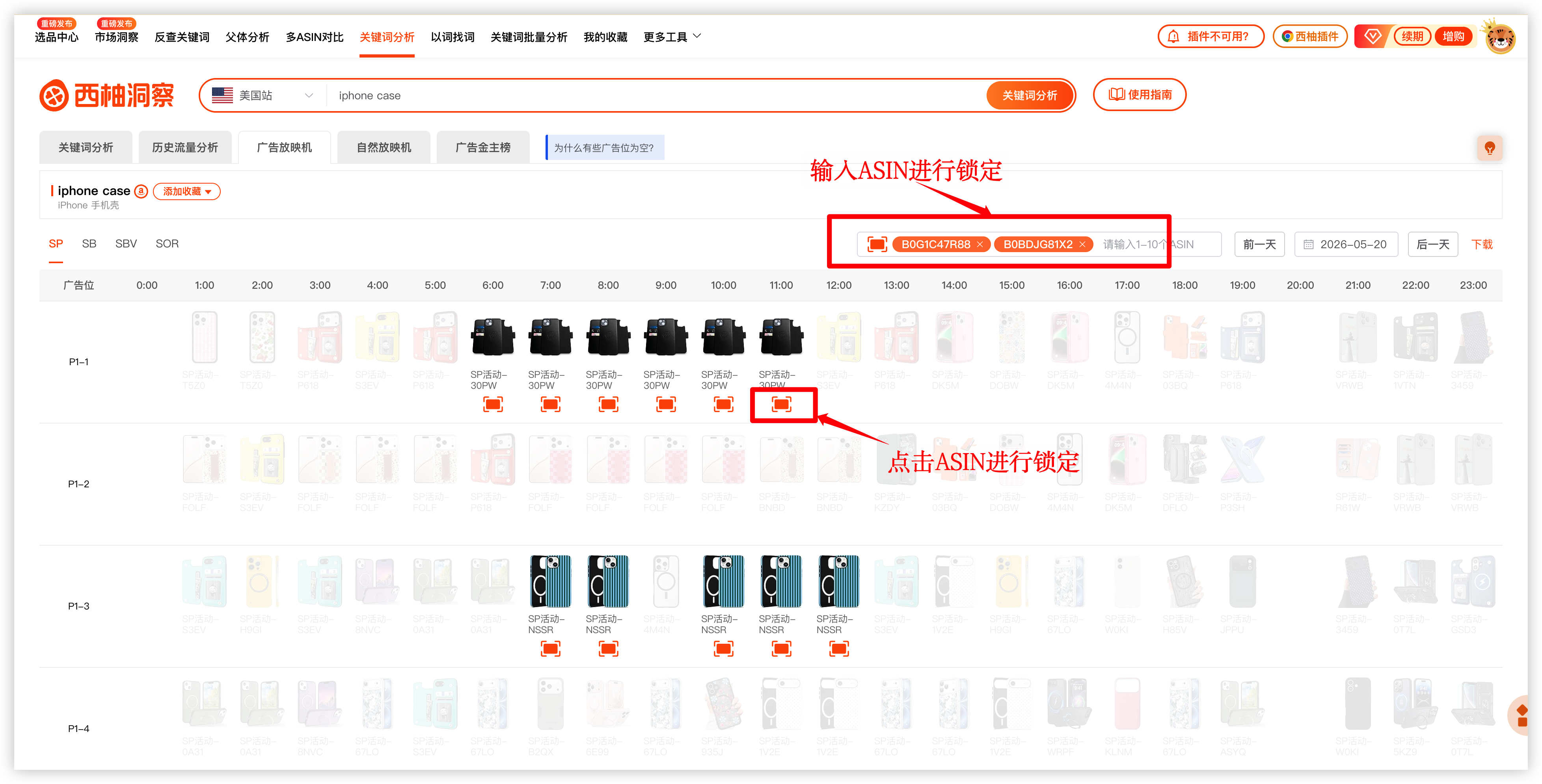Select the SP ad type tab
The height and width of the screenshot is (784, 1542).
tap(56, 243)
